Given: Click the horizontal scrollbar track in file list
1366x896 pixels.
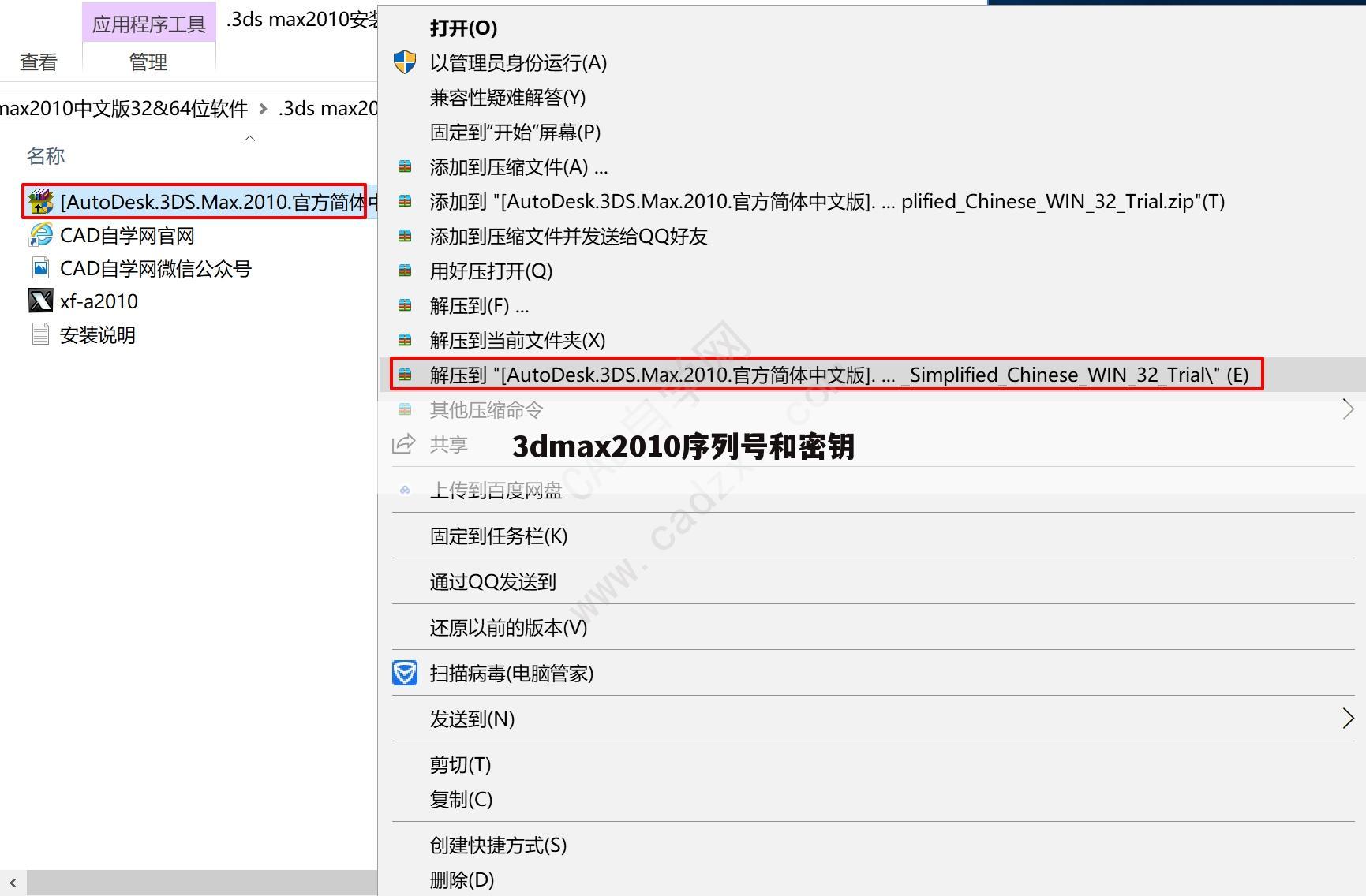Looking at the screenshot, I should (202, 883).
